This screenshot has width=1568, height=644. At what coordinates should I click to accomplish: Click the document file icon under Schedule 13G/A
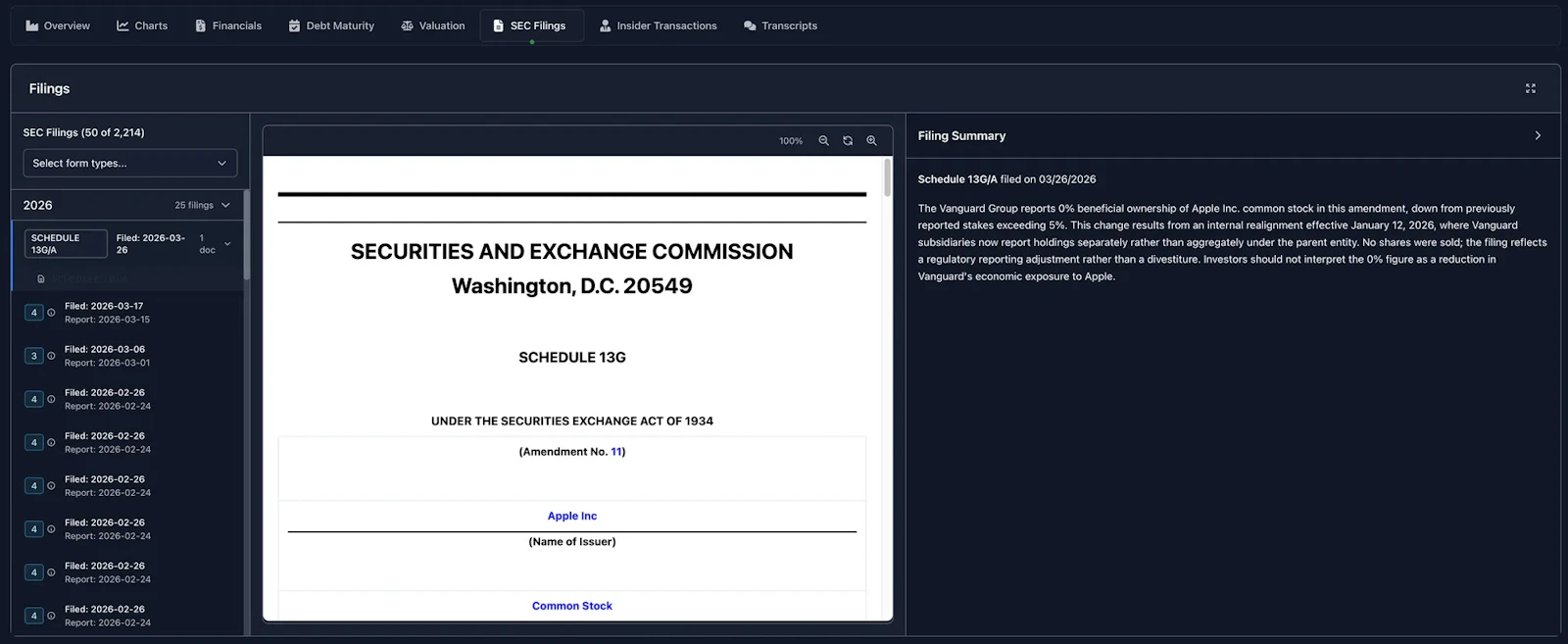41,279
